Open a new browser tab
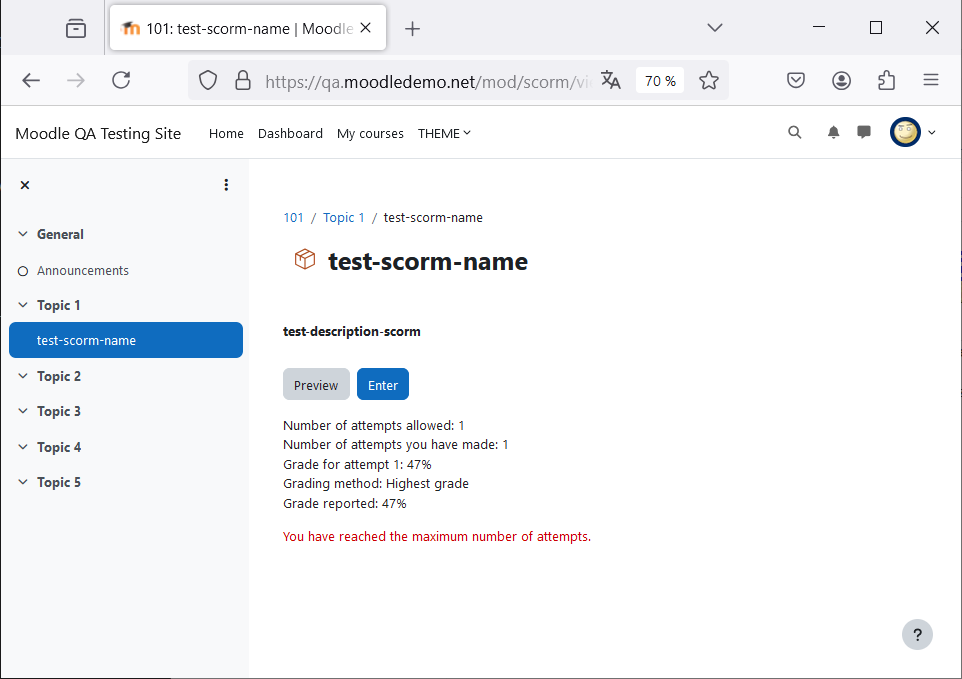Viewport: 962px width, 679px height. click(x=412, y=28)
